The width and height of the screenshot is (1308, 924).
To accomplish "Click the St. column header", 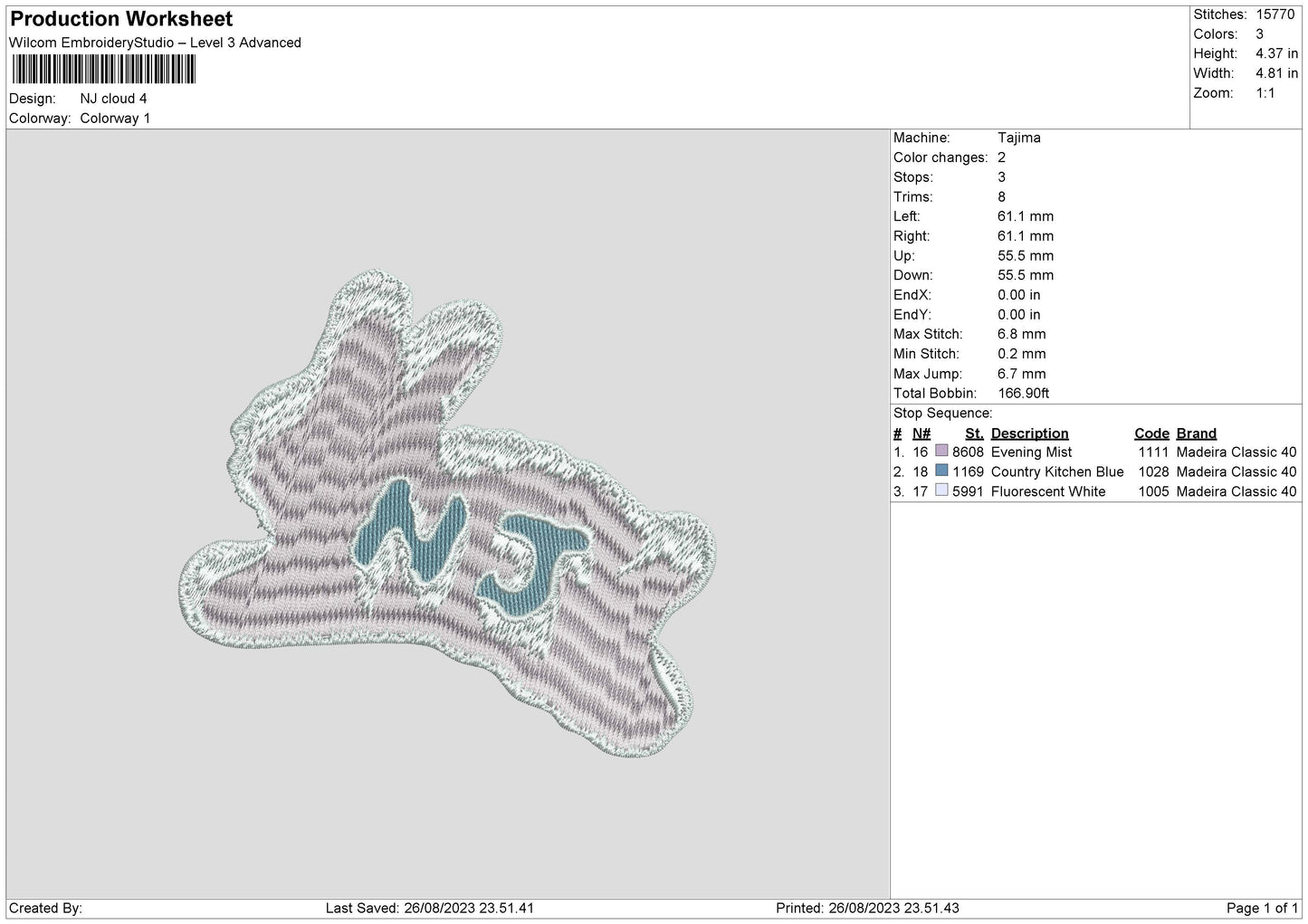I will click(x=974, y=433).
